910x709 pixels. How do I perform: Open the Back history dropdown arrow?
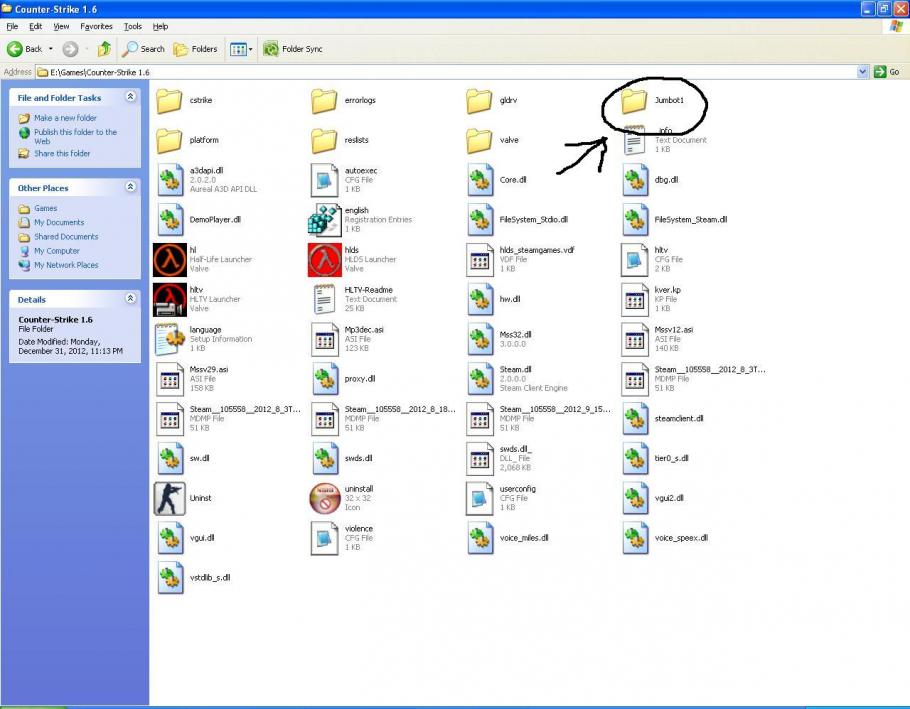pos(51,49)
